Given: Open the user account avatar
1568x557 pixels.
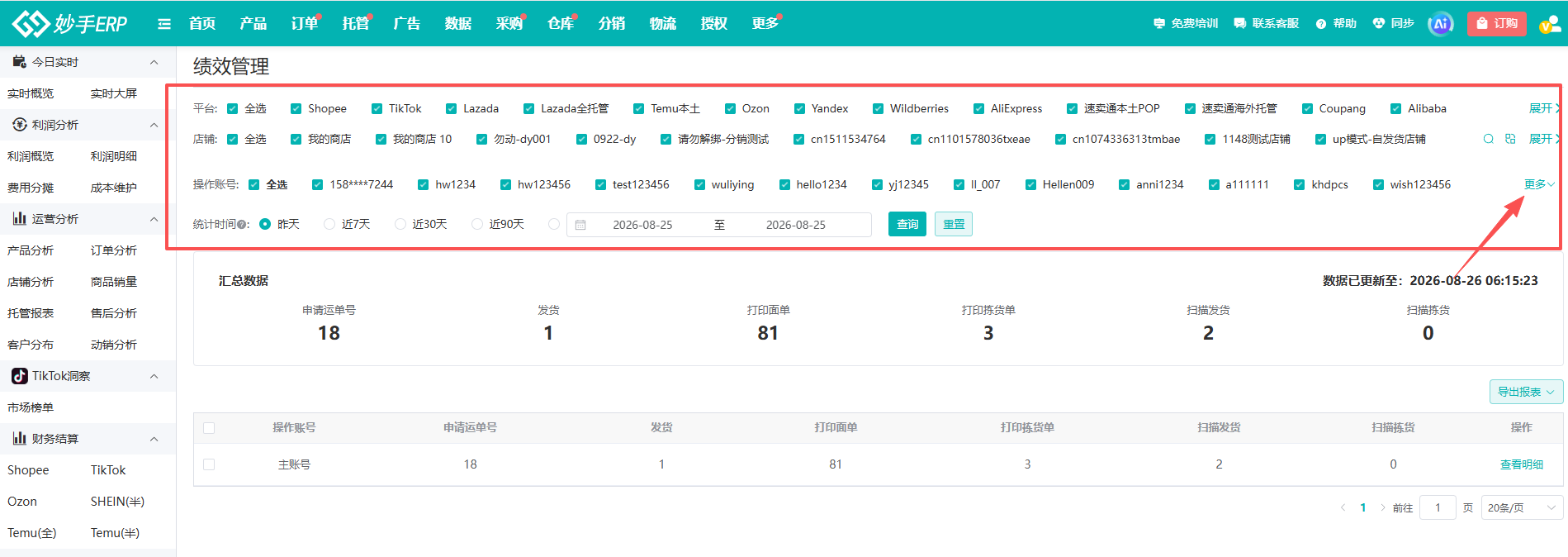Looking at the screenshot, I should tap(1549, 24).
